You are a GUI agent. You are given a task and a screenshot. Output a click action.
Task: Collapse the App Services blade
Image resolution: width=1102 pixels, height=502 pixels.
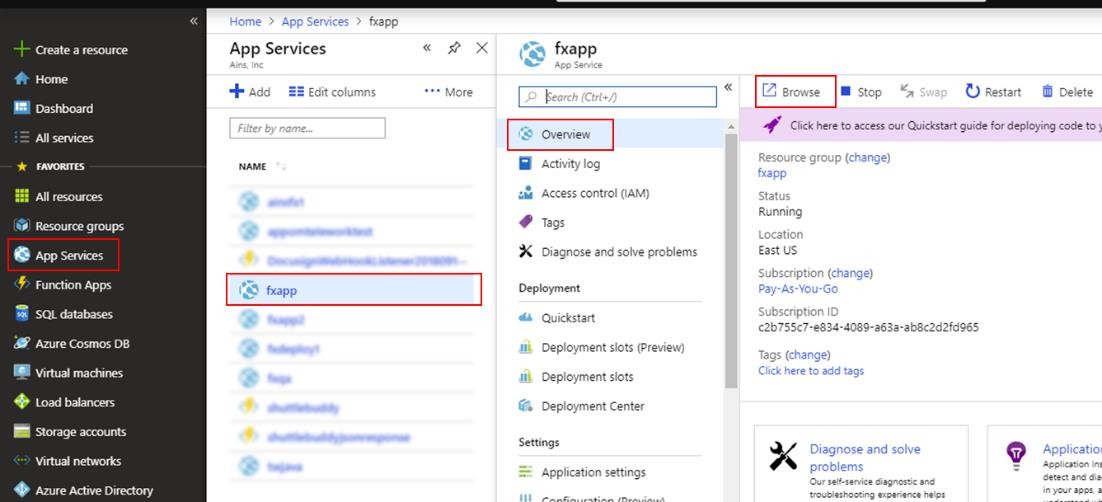[x=427, y=48]
